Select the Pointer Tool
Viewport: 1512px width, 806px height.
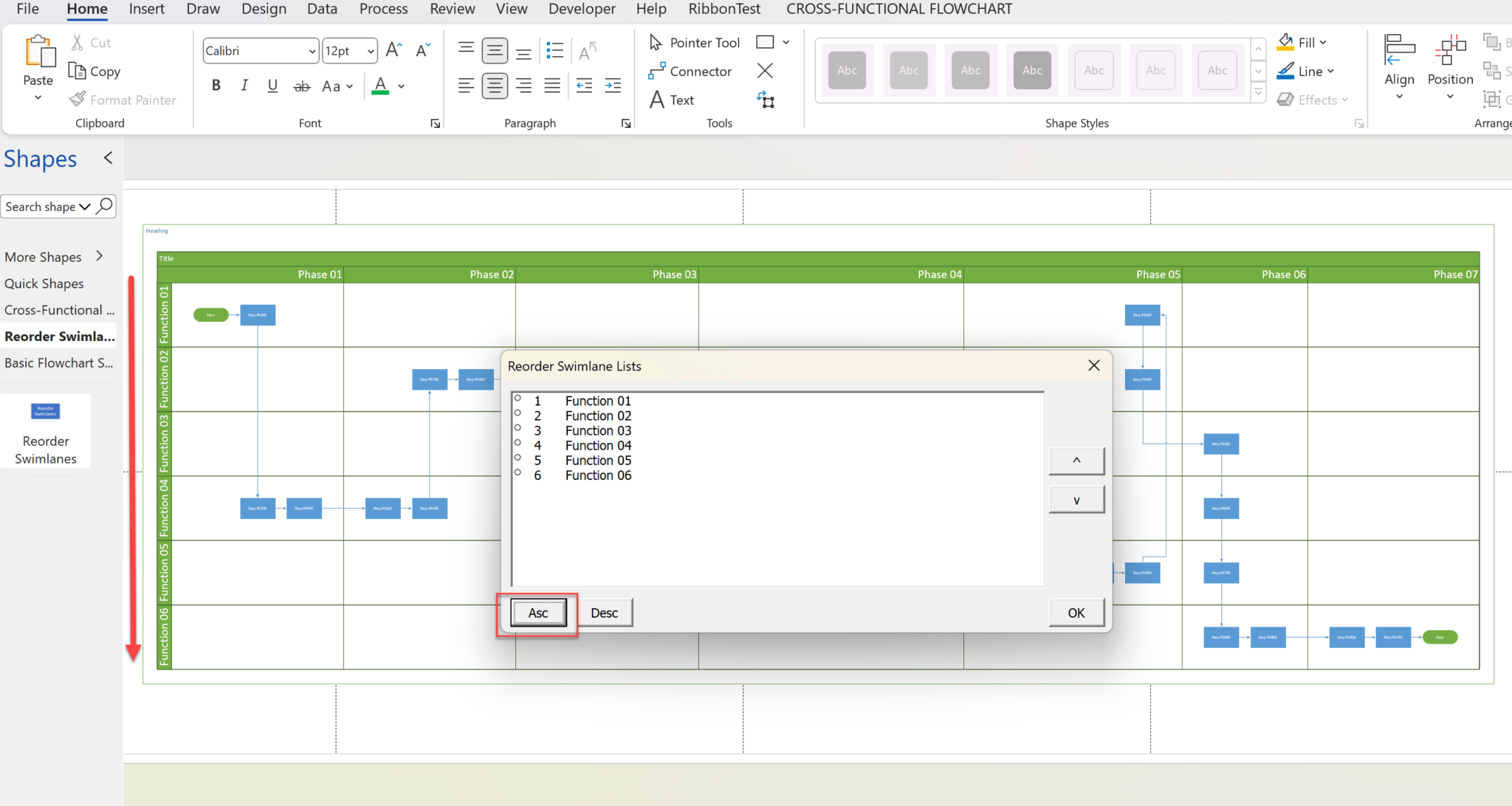coord(693,42)
